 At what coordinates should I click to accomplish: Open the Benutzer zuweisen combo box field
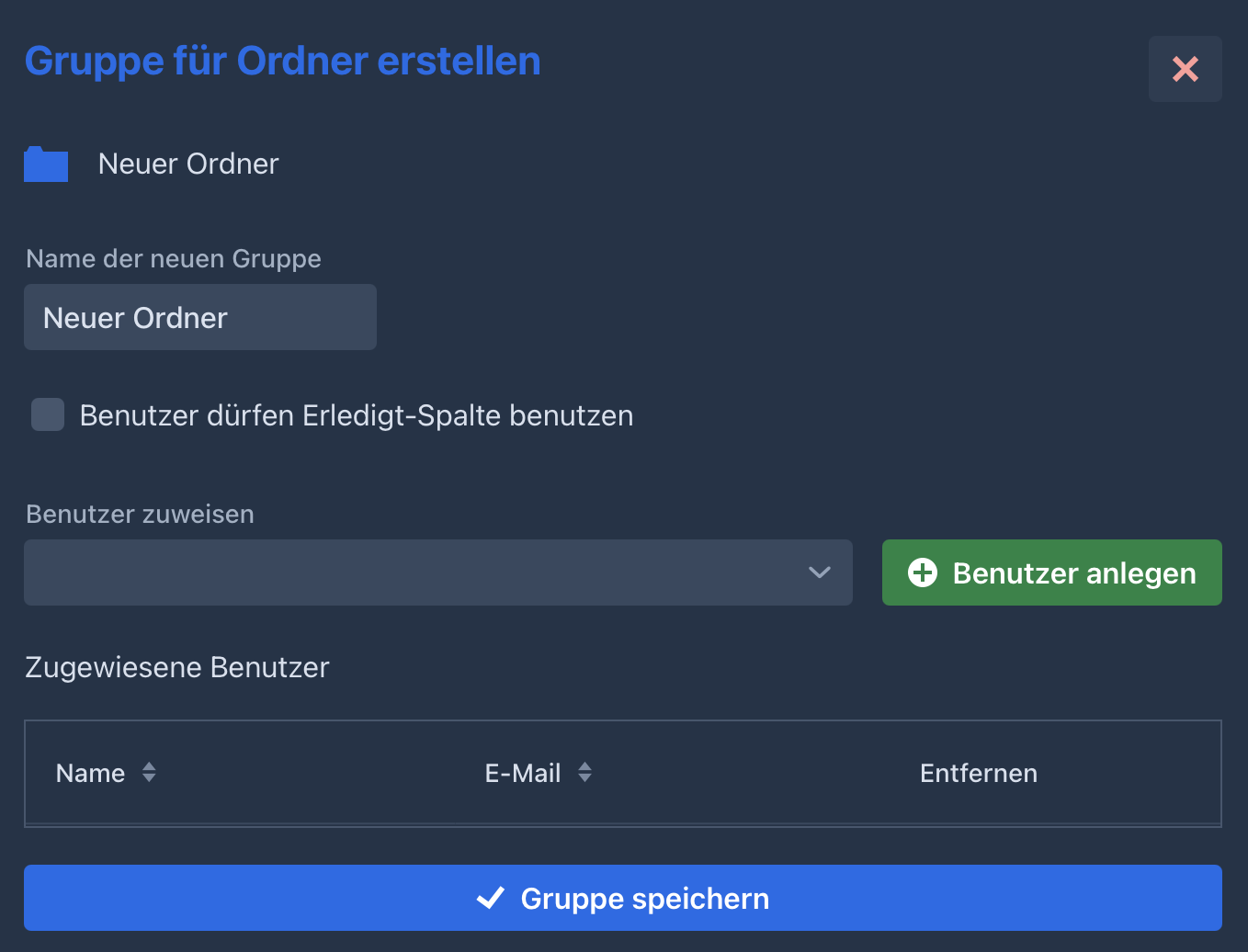coord(414,572)
